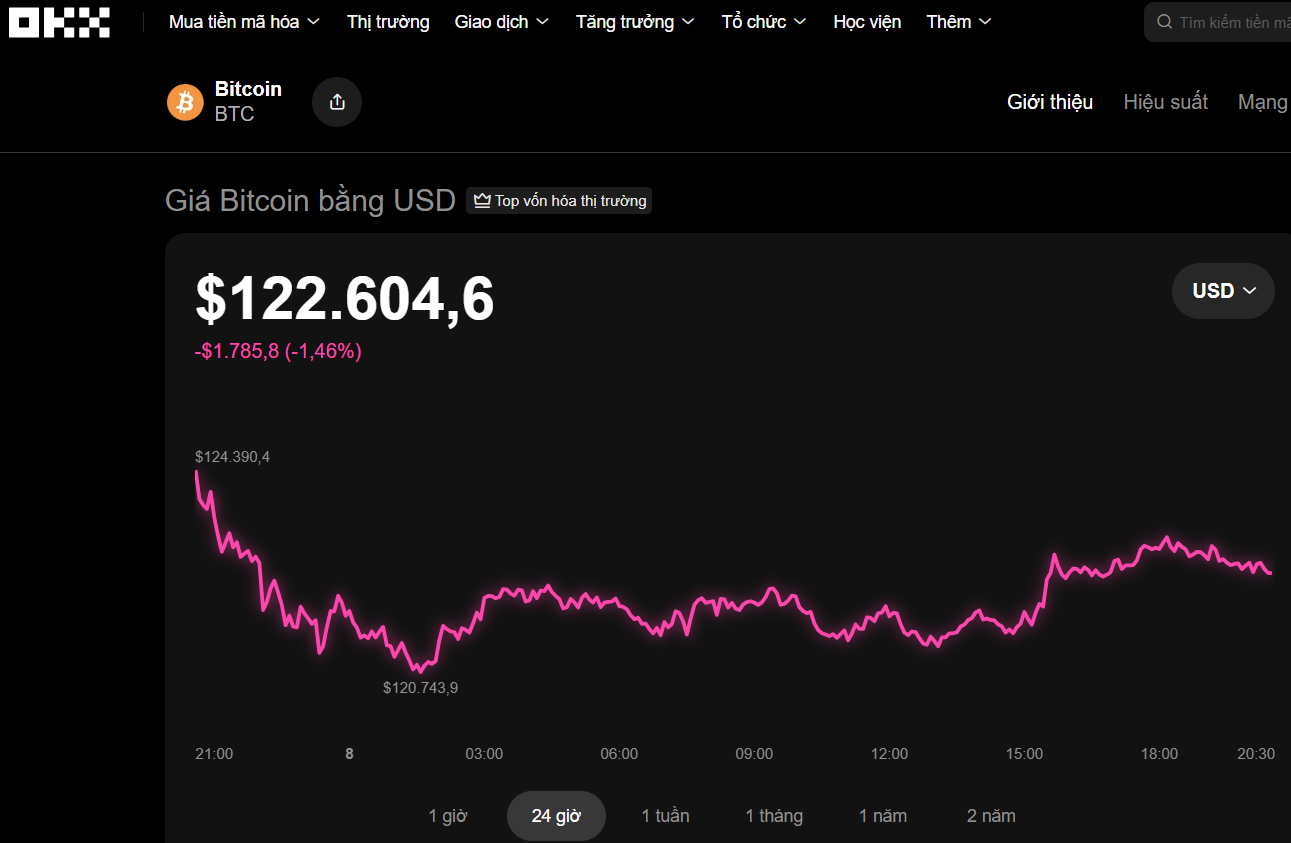
Task: Open the 'Học viện' page
Action: (866, 21)
